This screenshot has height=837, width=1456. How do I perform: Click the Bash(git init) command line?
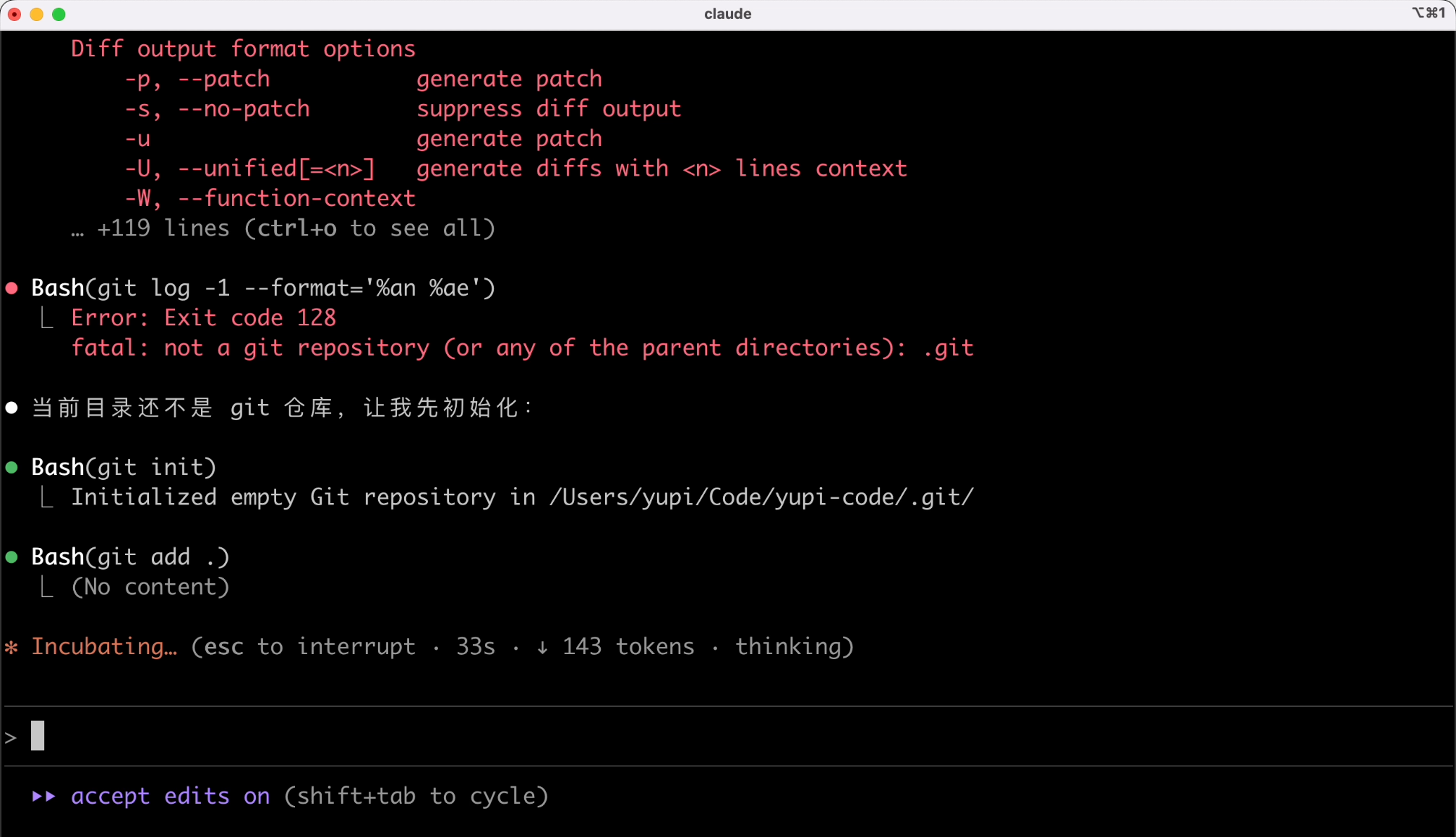(124, 468)
